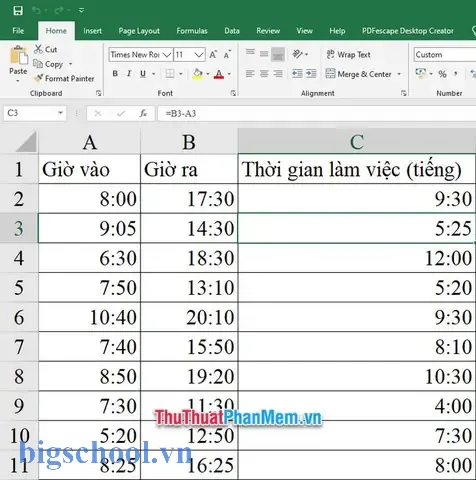Switch to the Insert tab
Image resolution: width=476 pixels, height=480 pixels.
pos(92,31)
